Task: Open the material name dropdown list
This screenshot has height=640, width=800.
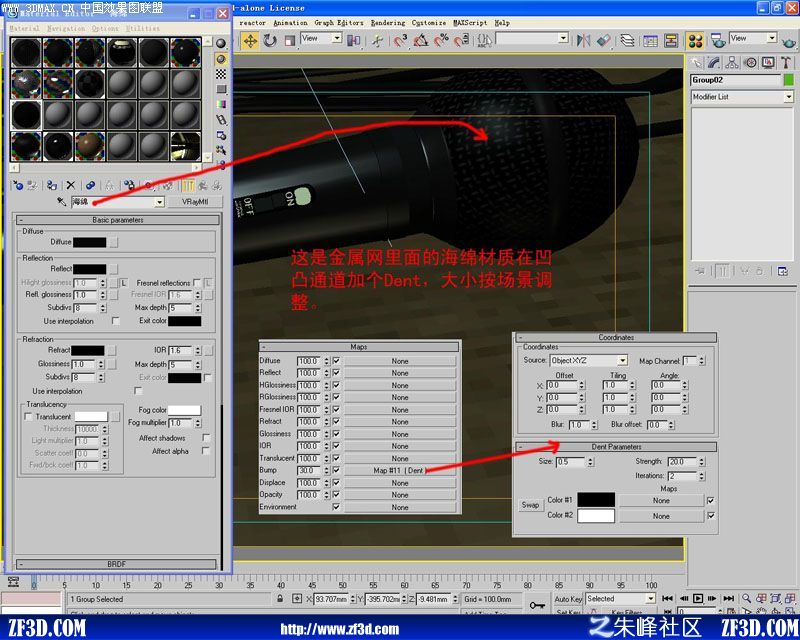Action: click(159, 202)
